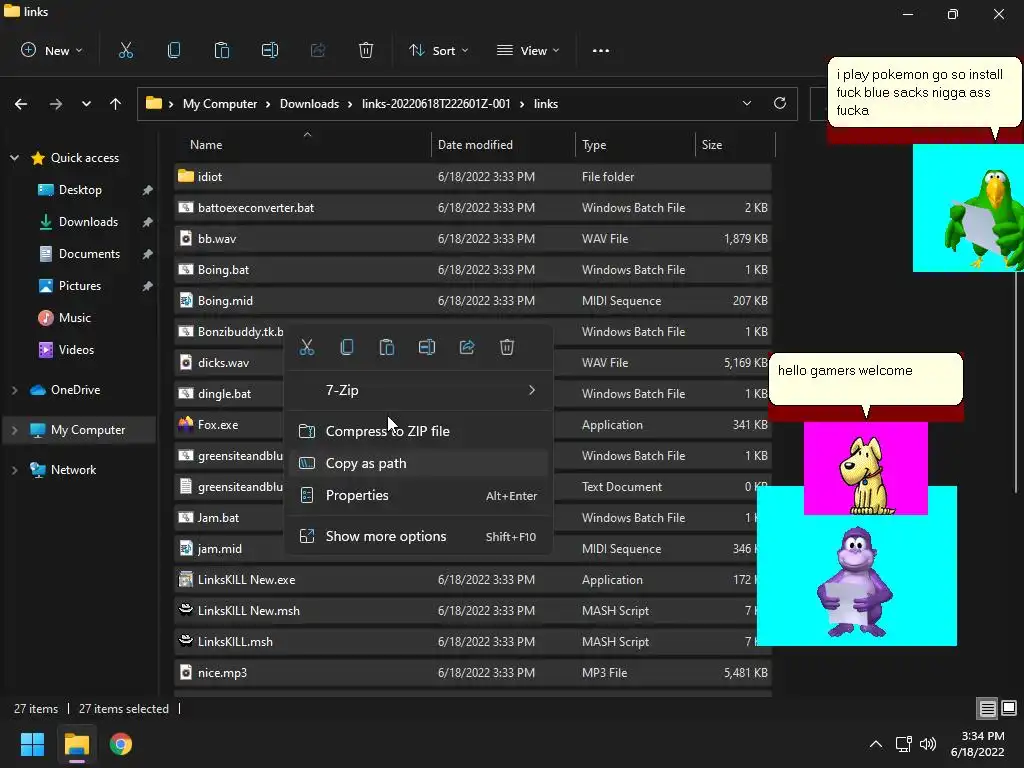Open the Sort dropdown menu
This screenshot has height=768, width=1024.
click(x=438, y=50)
